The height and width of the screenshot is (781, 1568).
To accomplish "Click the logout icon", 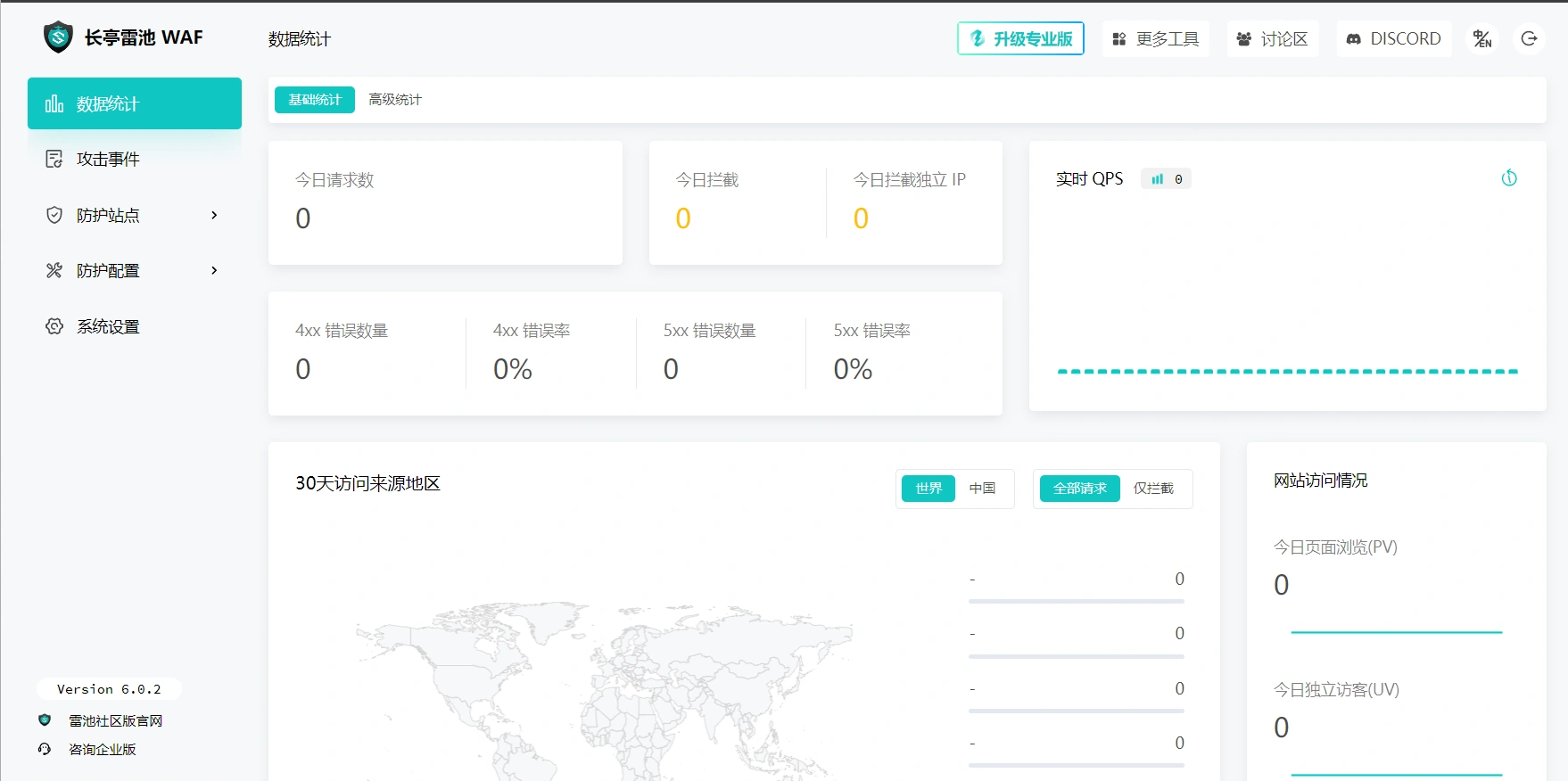I will 1529,38.
